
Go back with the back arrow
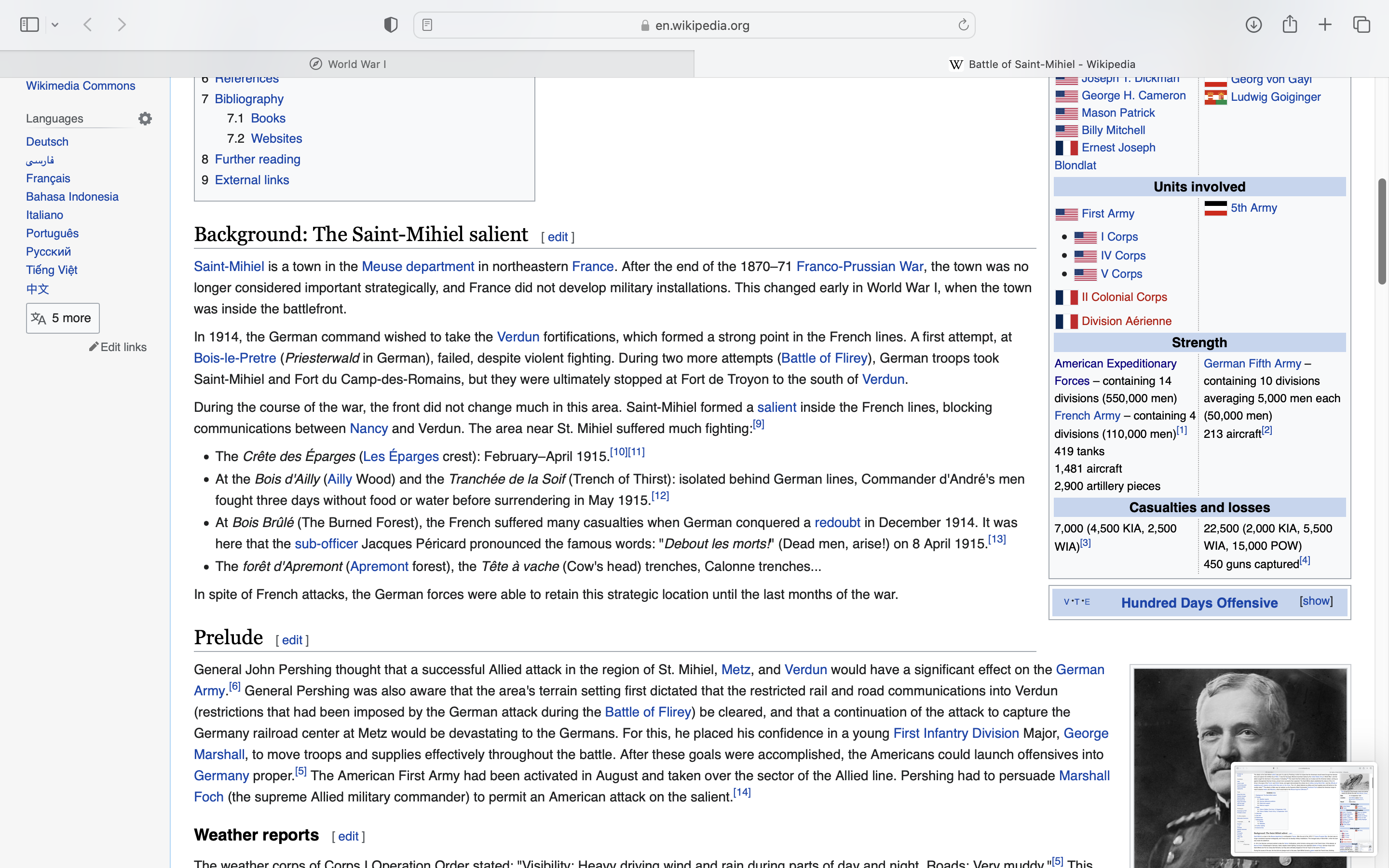[x=88, y=25]
